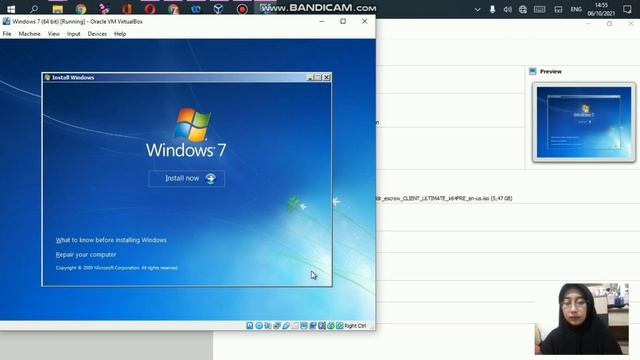Click the network adapter status icon

(277, 326)
